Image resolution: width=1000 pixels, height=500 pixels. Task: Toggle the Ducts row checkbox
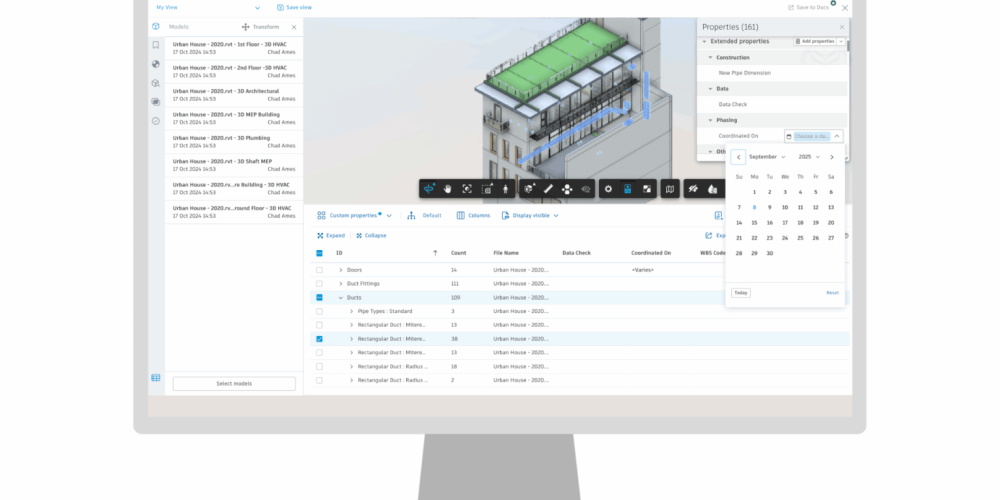click(x=319, y=298)
